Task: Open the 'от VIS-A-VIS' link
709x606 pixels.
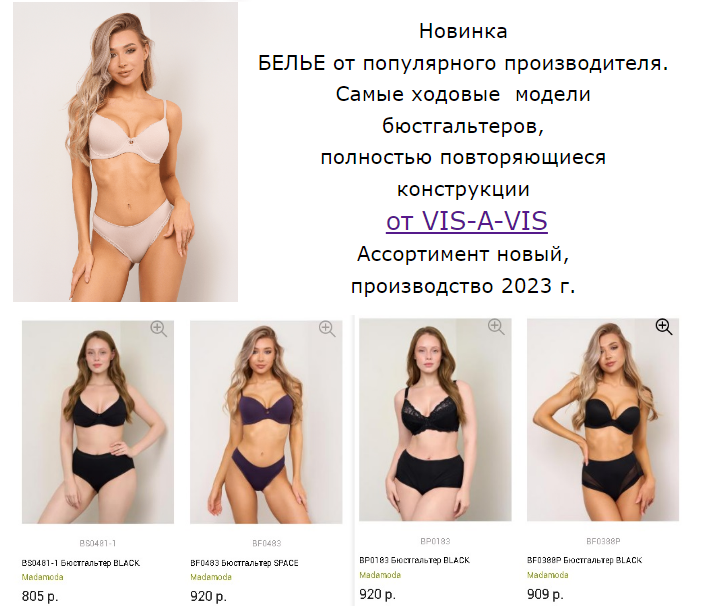Action: click(x=467, y=221)
